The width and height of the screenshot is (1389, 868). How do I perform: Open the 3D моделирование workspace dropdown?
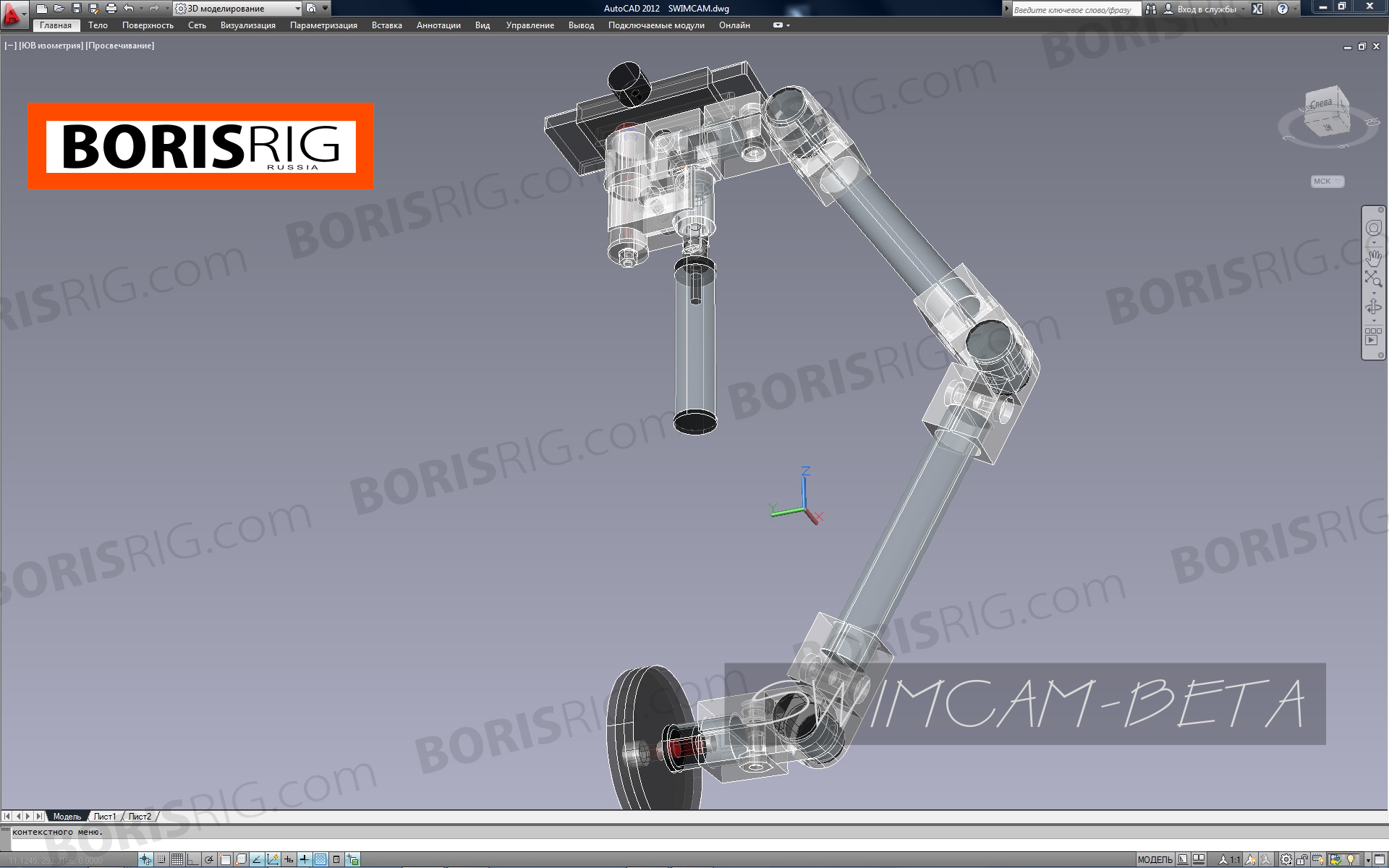(238, 9)
